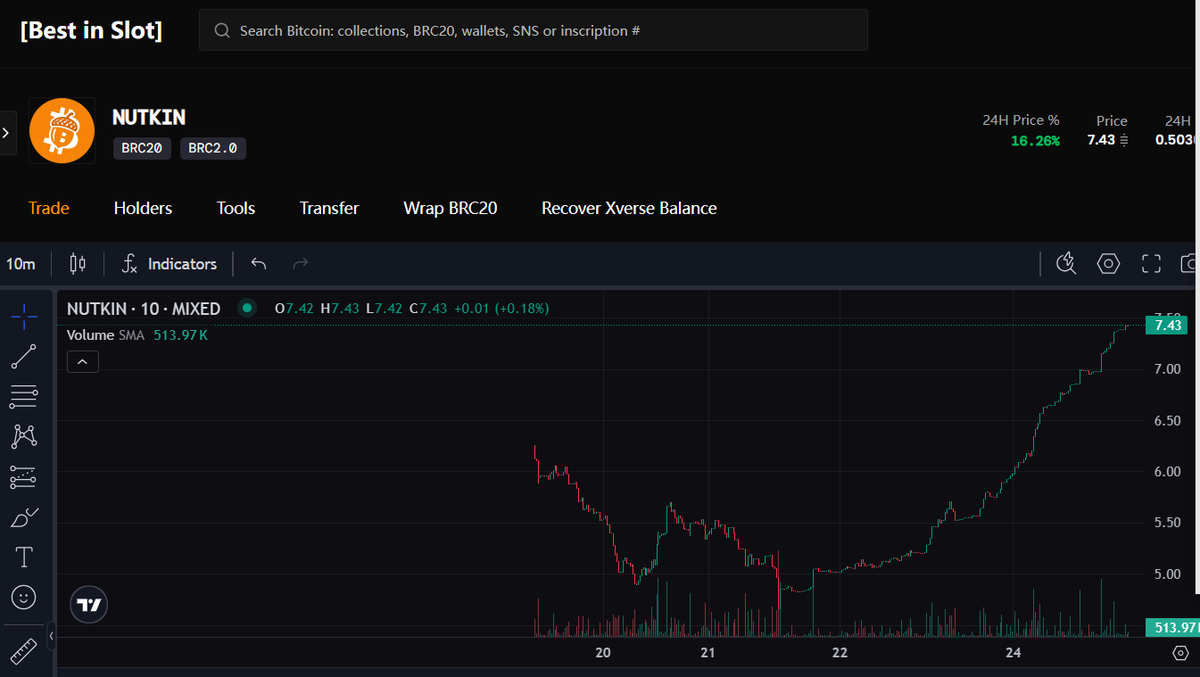The height and width of the screenshot is (677, 1200).
Task: Click date label 22 on time axis
Action: coord(840,653)
